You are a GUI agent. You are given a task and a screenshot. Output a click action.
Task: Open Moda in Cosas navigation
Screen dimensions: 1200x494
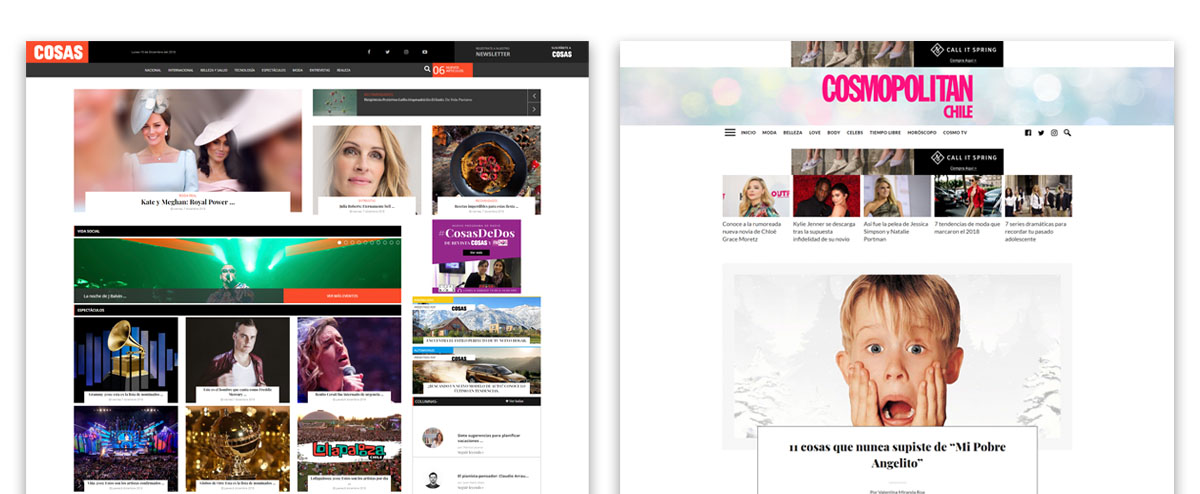pos(298,70)
